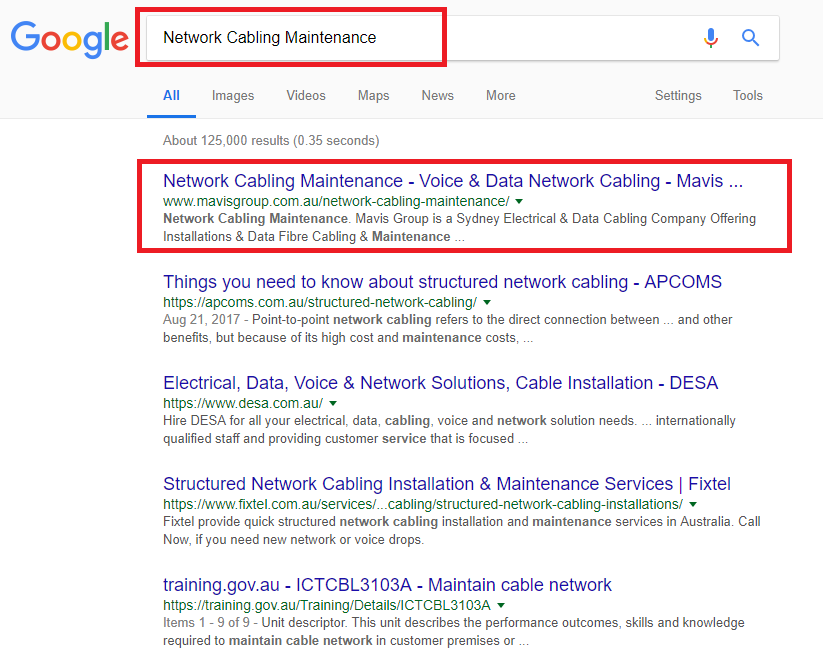Click the Google logo
Screen dimensions: 823x672
(69, 39)
